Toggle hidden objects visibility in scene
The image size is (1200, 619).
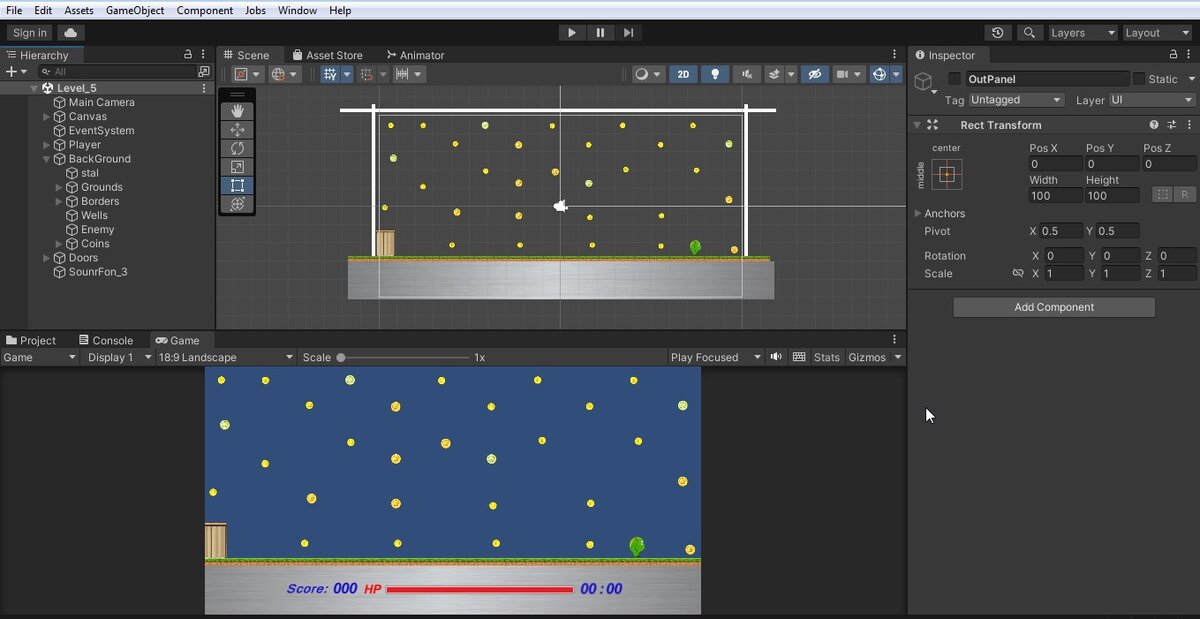click(x=814, y=74)
